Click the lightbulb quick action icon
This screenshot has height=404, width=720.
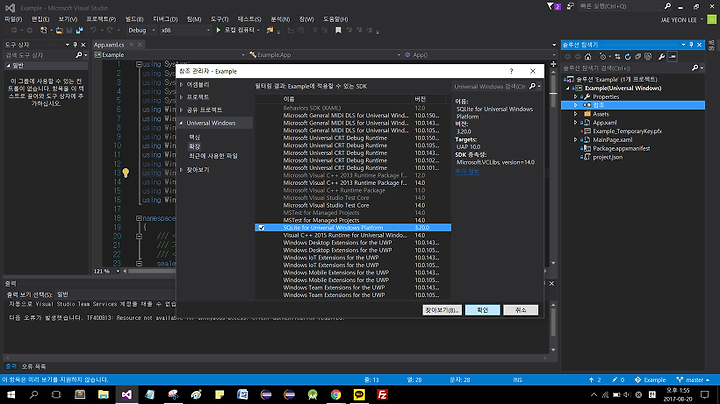pos(125,173)
